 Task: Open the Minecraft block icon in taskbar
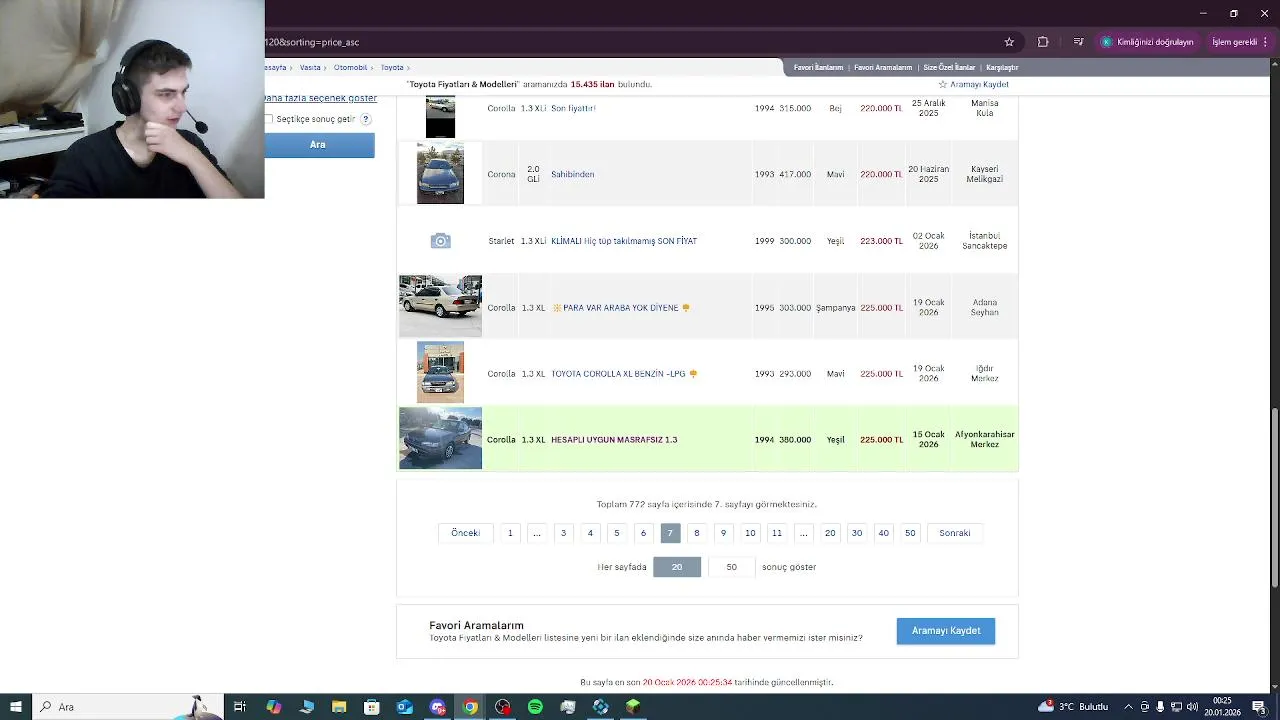tap(633, 707)
